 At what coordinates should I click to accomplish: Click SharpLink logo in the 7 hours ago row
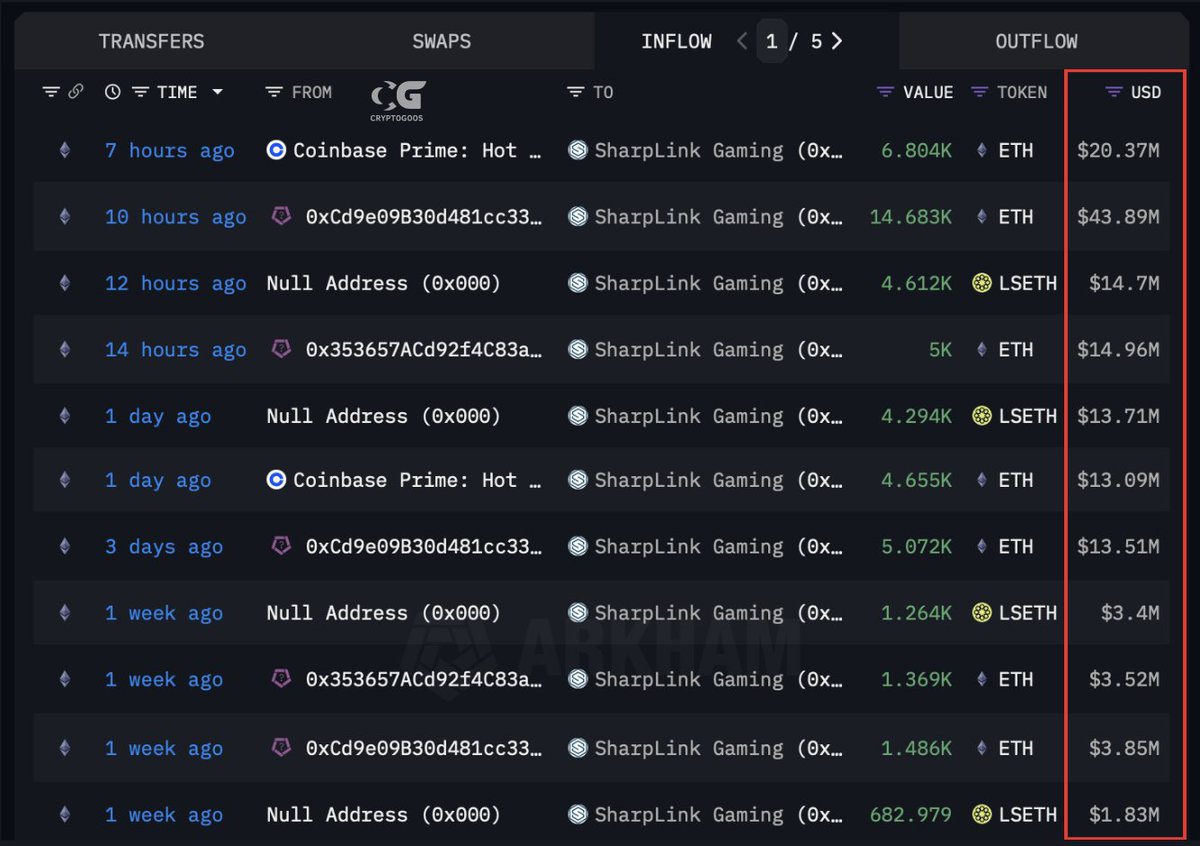tap(578, 150)
